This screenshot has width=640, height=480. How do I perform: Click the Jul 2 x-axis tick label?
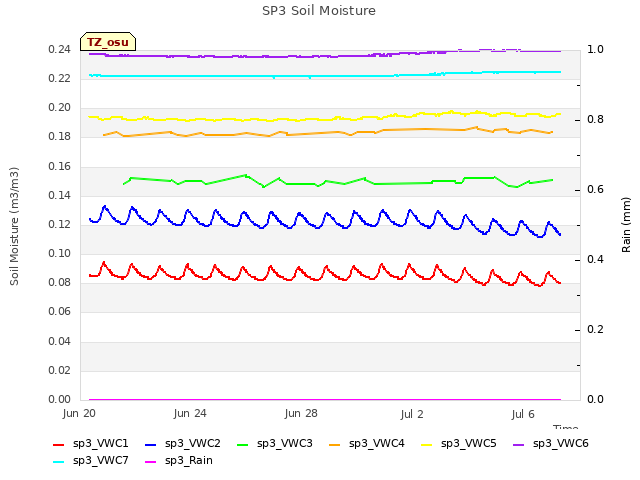(412, 414)
